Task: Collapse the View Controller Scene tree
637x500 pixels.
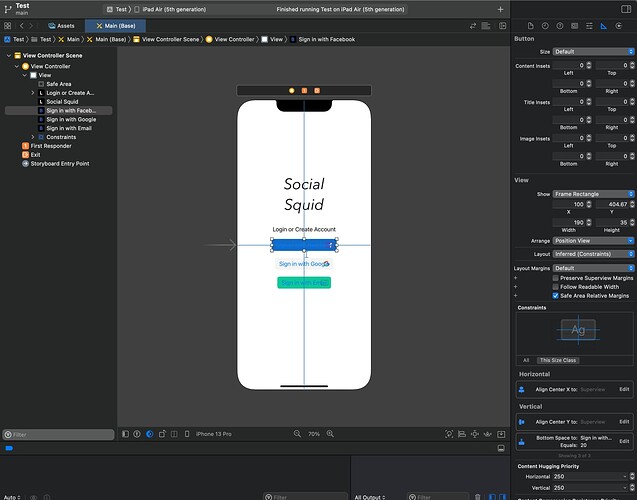Action: click(9, 55)
